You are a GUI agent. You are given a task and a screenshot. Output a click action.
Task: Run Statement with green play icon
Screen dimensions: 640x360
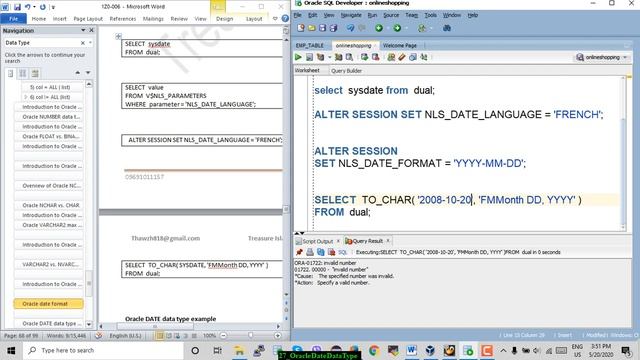298,57
